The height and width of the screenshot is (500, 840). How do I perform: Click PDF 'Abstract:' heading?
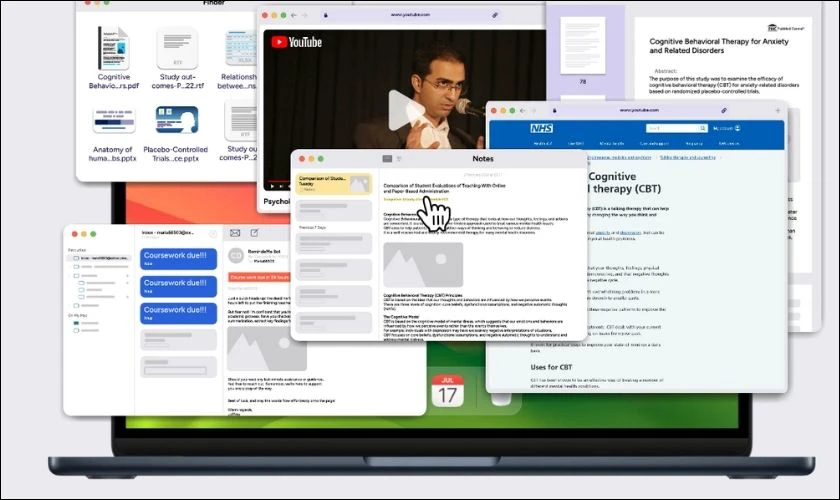(x=665, y=71)
